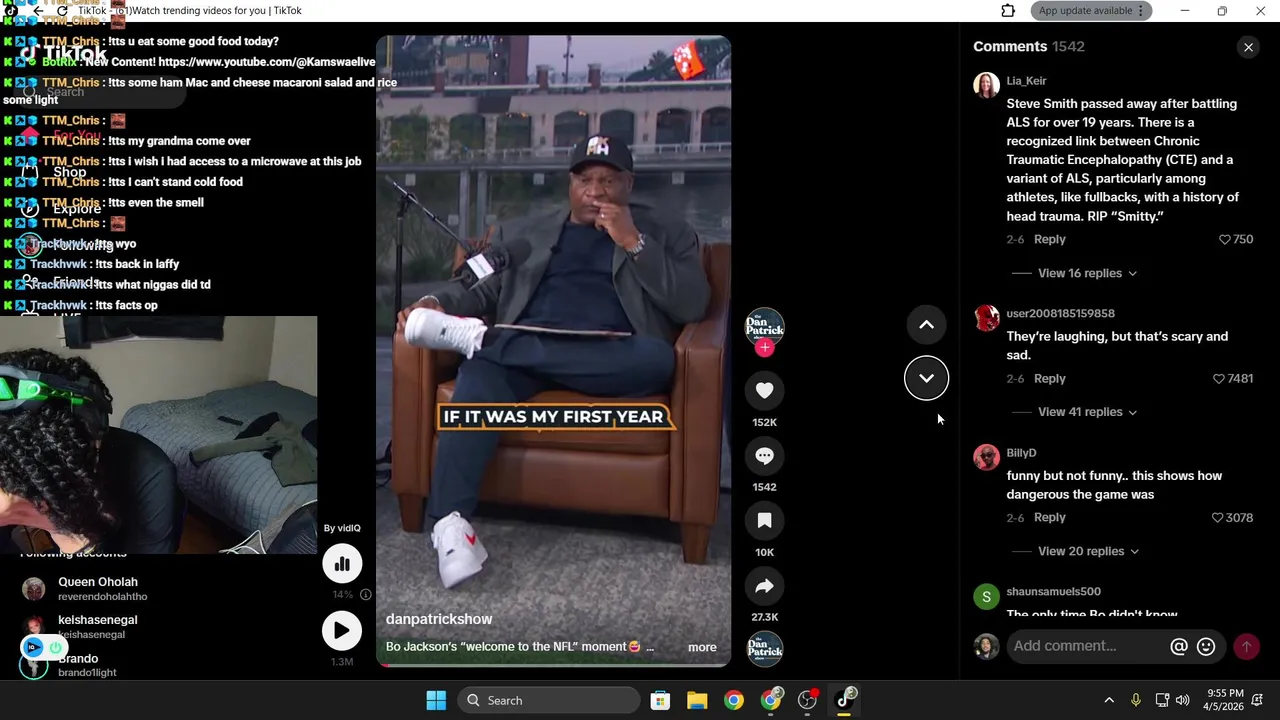Go to the next video arrow
The height and width of the screenshot is (720, 1280).
click(926, 378)
